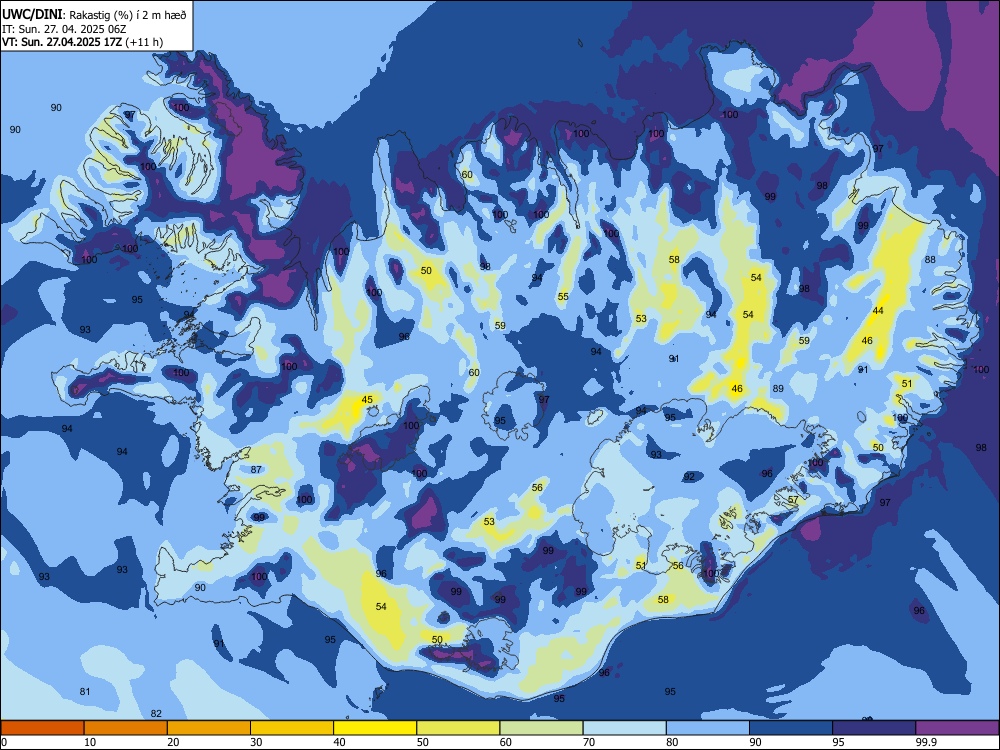Click the humidity value 45 on the map
Image resolution: width=1000 pixels, height=750 pixels.
[x=367, y=400]
